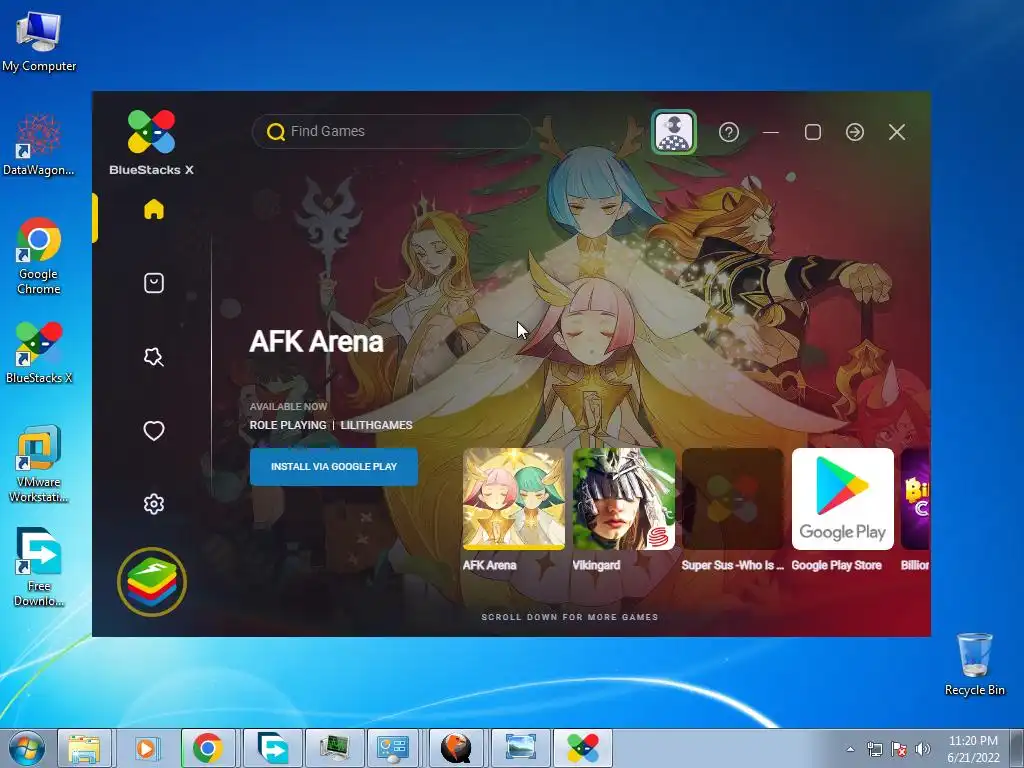Open the Action Center flag icon
The image size is (1024, 768).
tap(899, 749)
